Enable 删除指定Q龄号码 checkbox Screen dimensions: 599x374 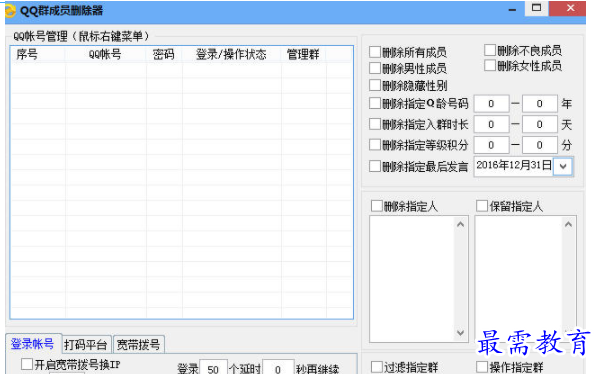375,103
